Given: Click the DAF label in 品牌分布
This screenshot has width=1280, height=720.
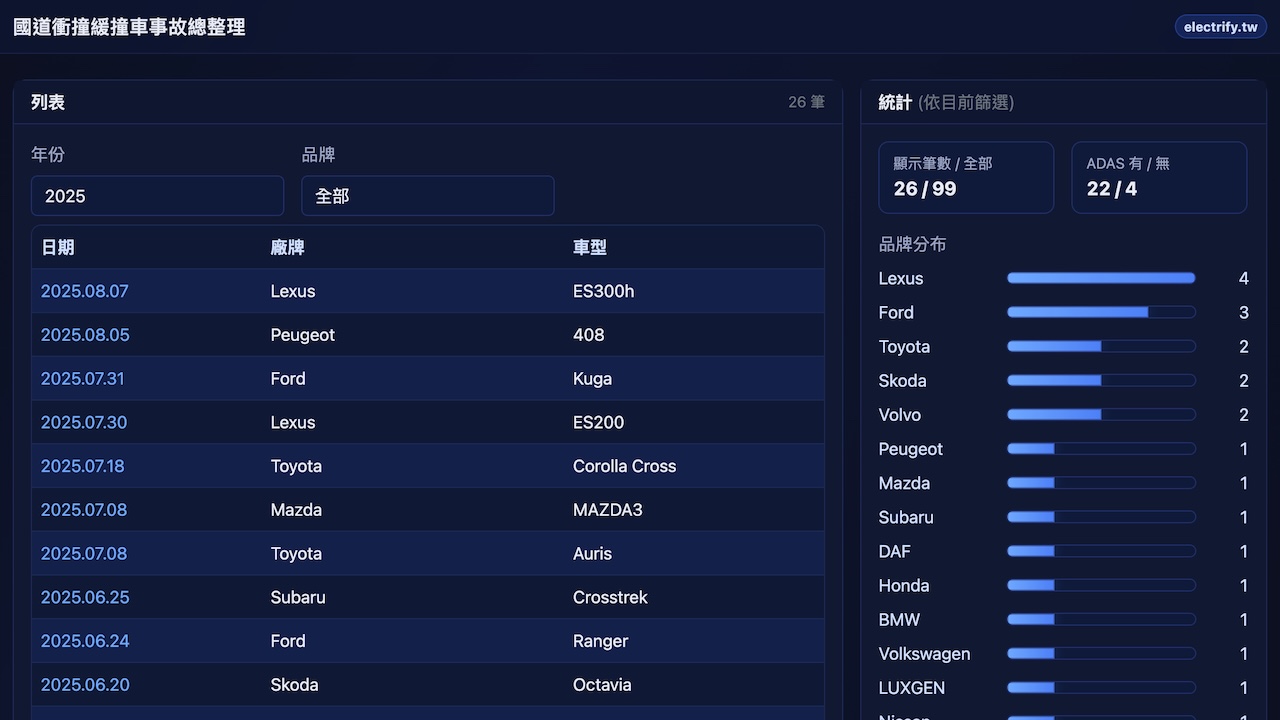Looking at the screenshot, I should 895,551.
